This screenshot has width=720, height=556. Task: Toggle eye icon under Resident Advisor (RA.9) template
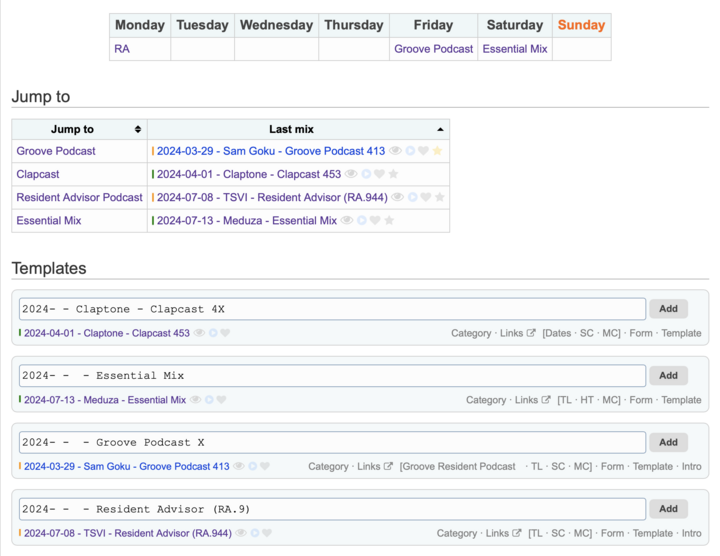[x=241, y=533]
